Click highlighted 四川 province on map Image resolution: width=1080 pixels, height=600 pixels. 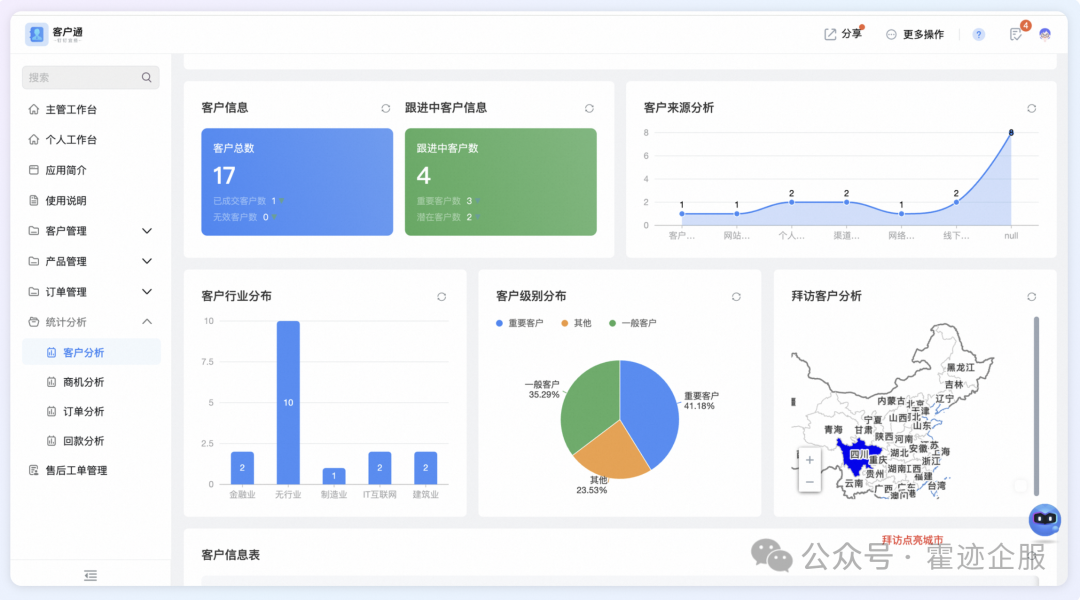tap(857, 455)
